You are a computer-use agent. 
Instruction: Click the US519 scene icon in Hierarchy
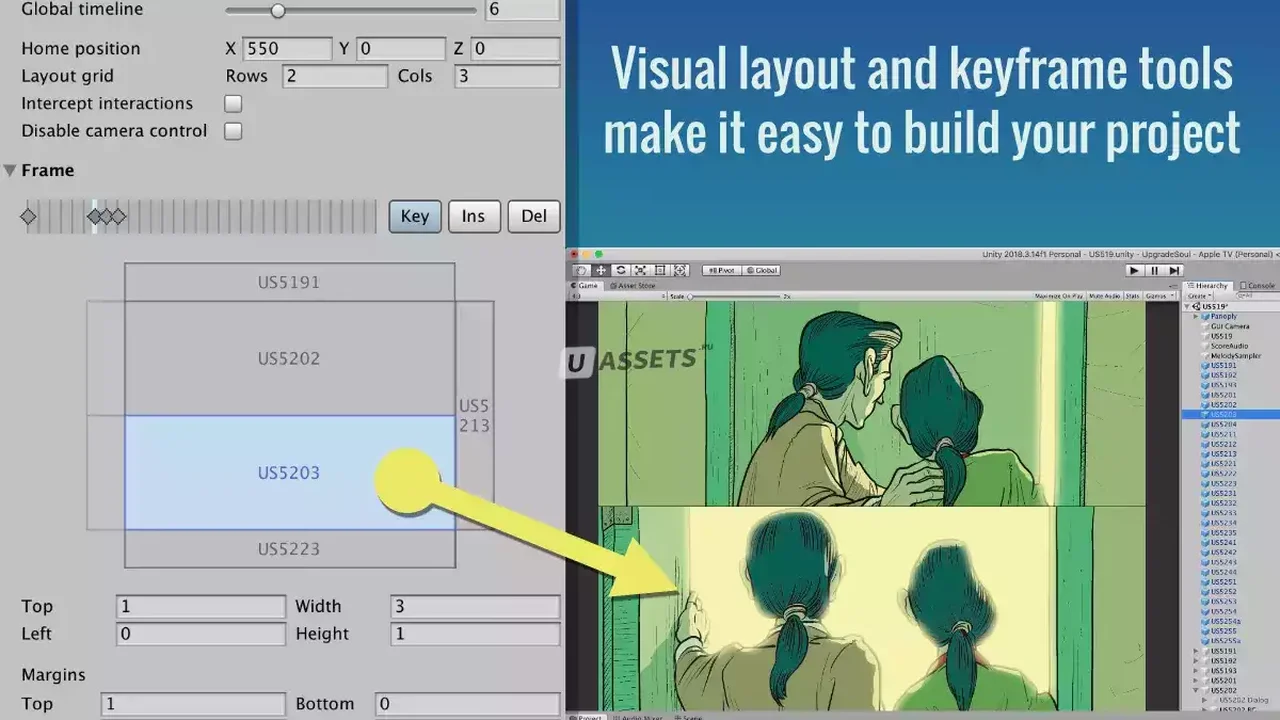tap(1196, 307)
